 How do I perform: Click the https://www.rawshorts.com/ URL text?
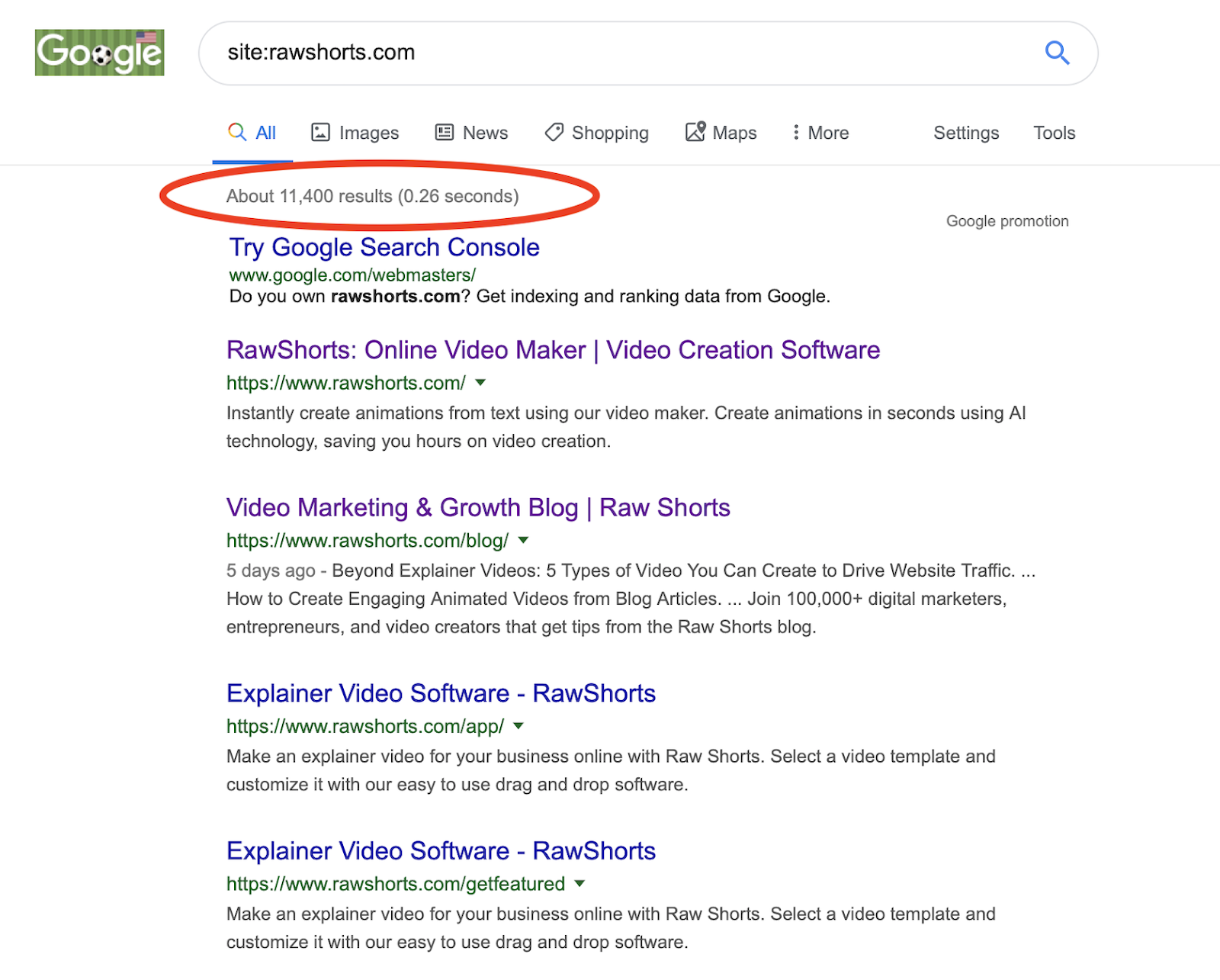346,383
